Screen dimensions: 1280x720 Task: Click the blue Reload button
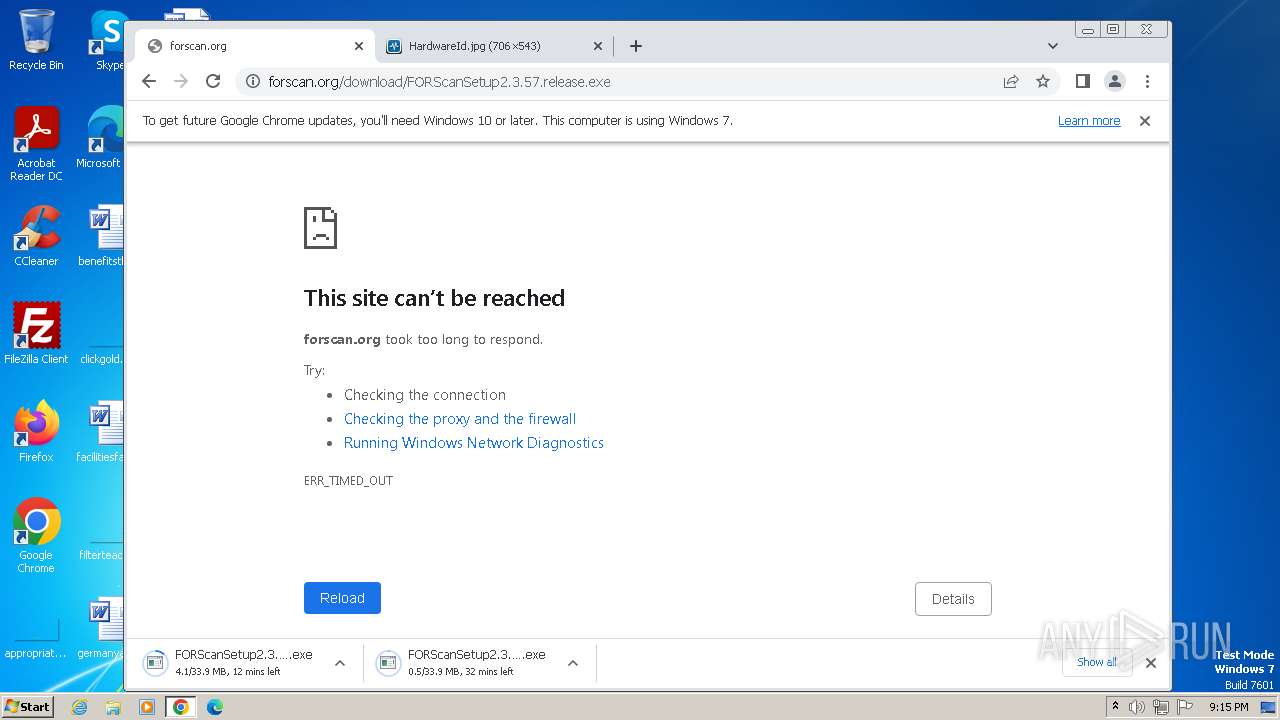pos(342,598)
